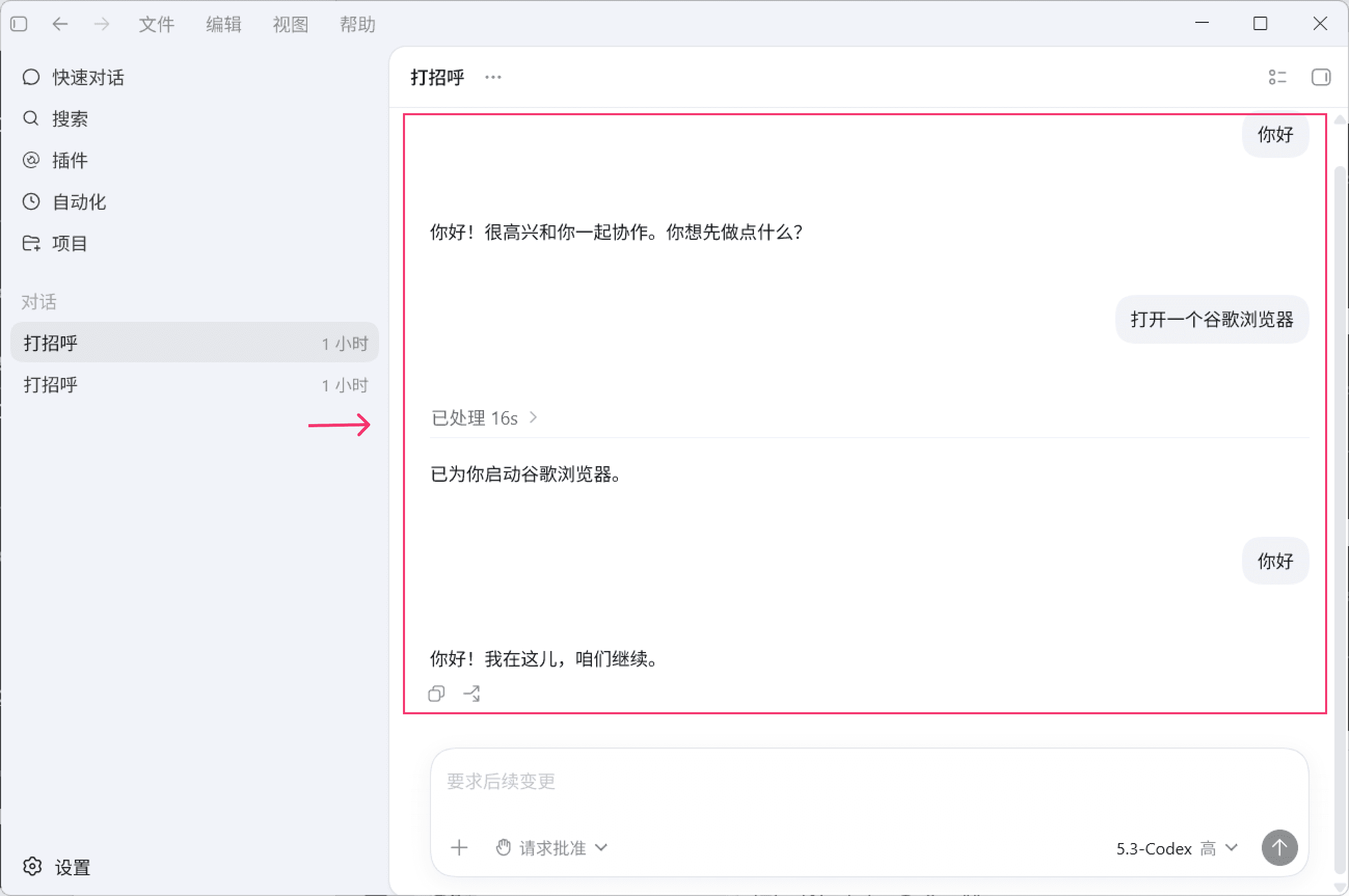
Task: Open 搜索 in the sidebar
Action: click(194, 119)
